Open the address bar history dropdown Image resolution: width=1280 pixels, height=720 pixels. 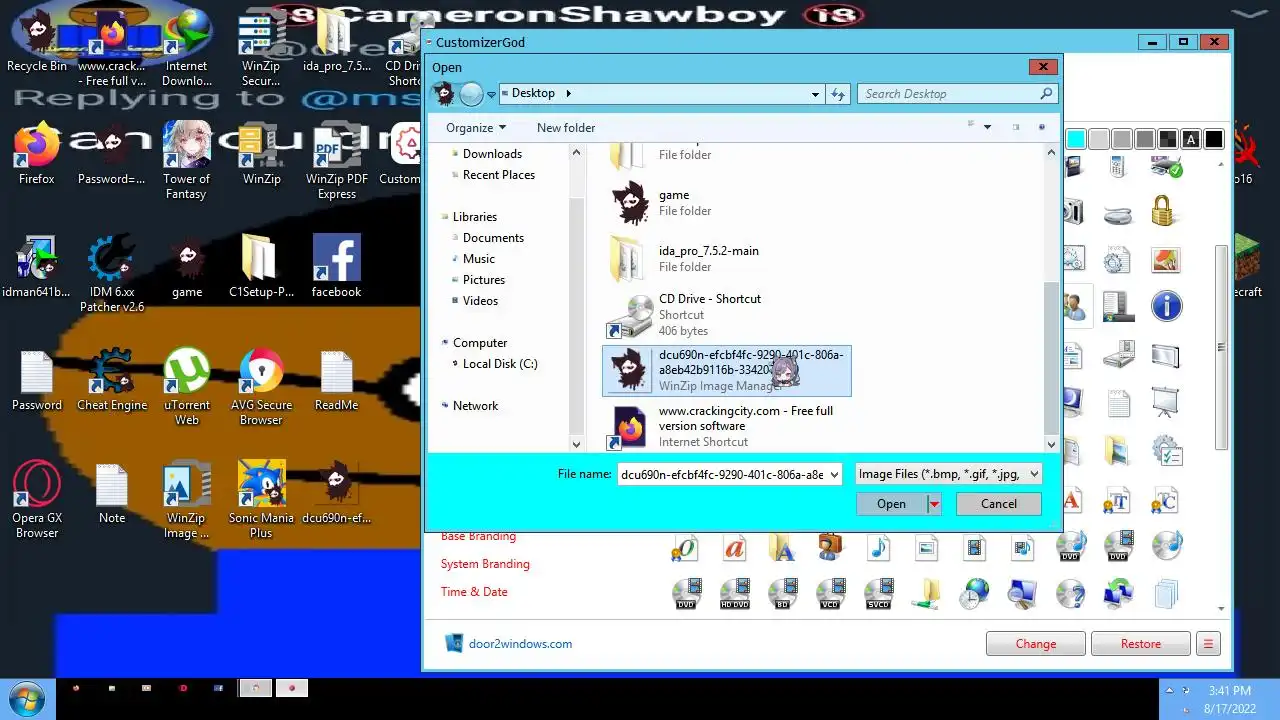(x=816, y=94)
